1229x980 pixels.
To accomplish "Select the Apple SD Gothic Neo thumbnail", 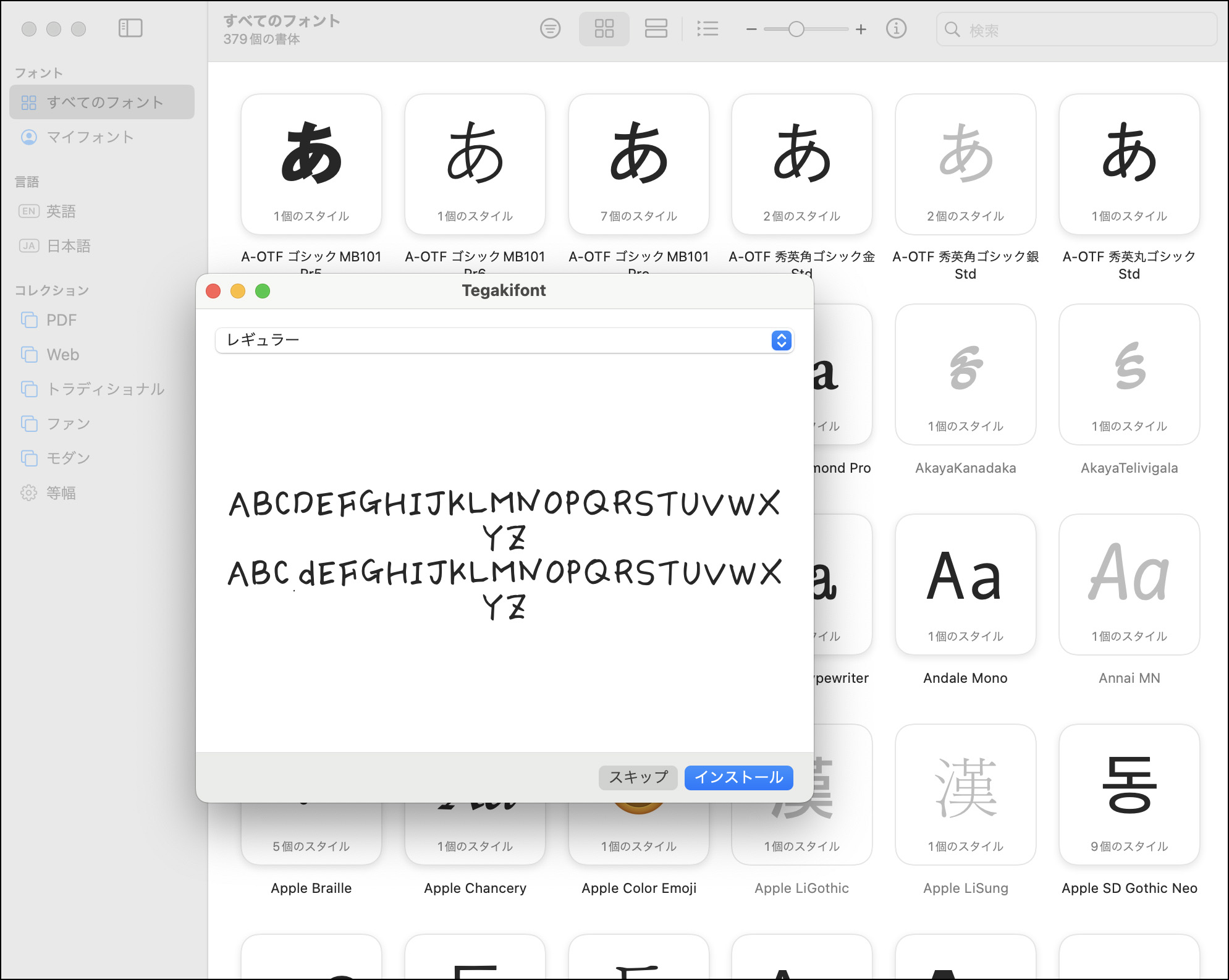I will coord(1129,795).
